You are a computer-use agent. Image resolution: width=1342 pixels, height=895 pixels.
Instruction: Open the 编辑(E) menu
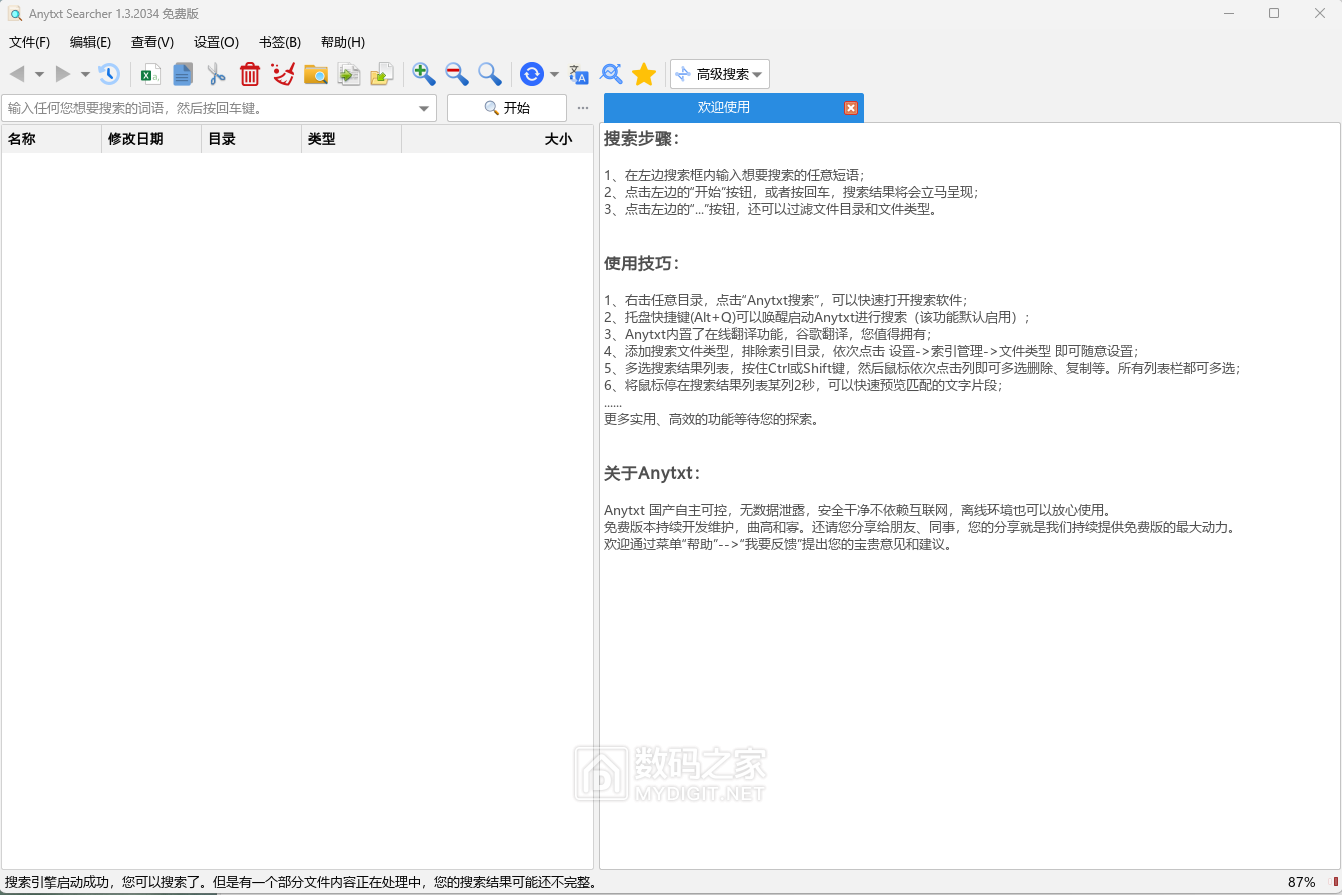(90, 42)
